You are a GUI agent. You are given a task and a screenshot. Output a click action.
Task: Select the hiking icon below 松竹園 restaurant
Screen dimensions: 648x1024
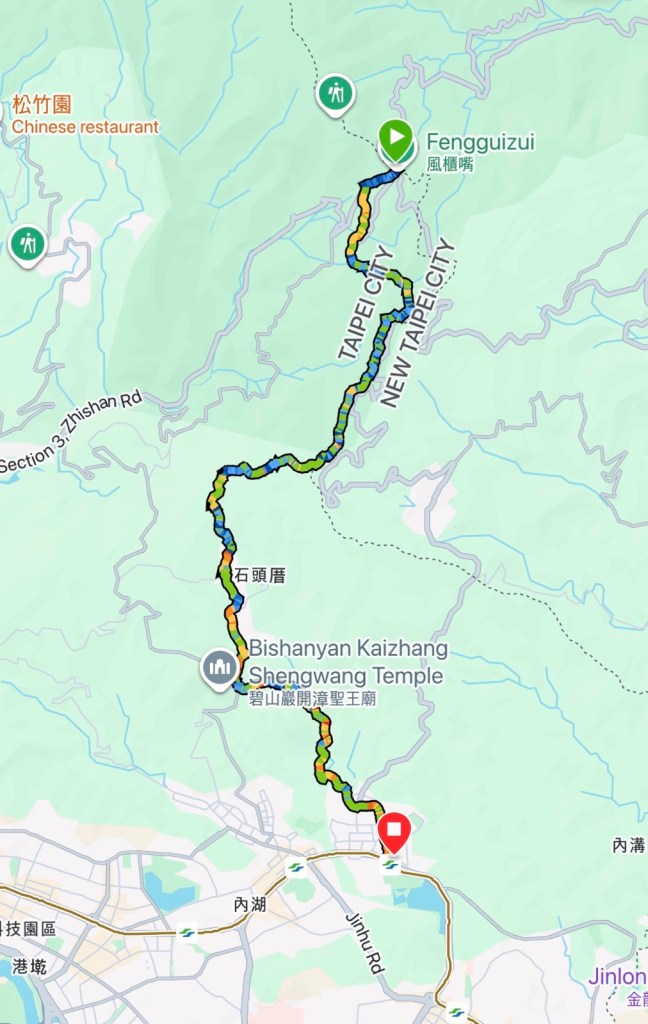[27, 246]
